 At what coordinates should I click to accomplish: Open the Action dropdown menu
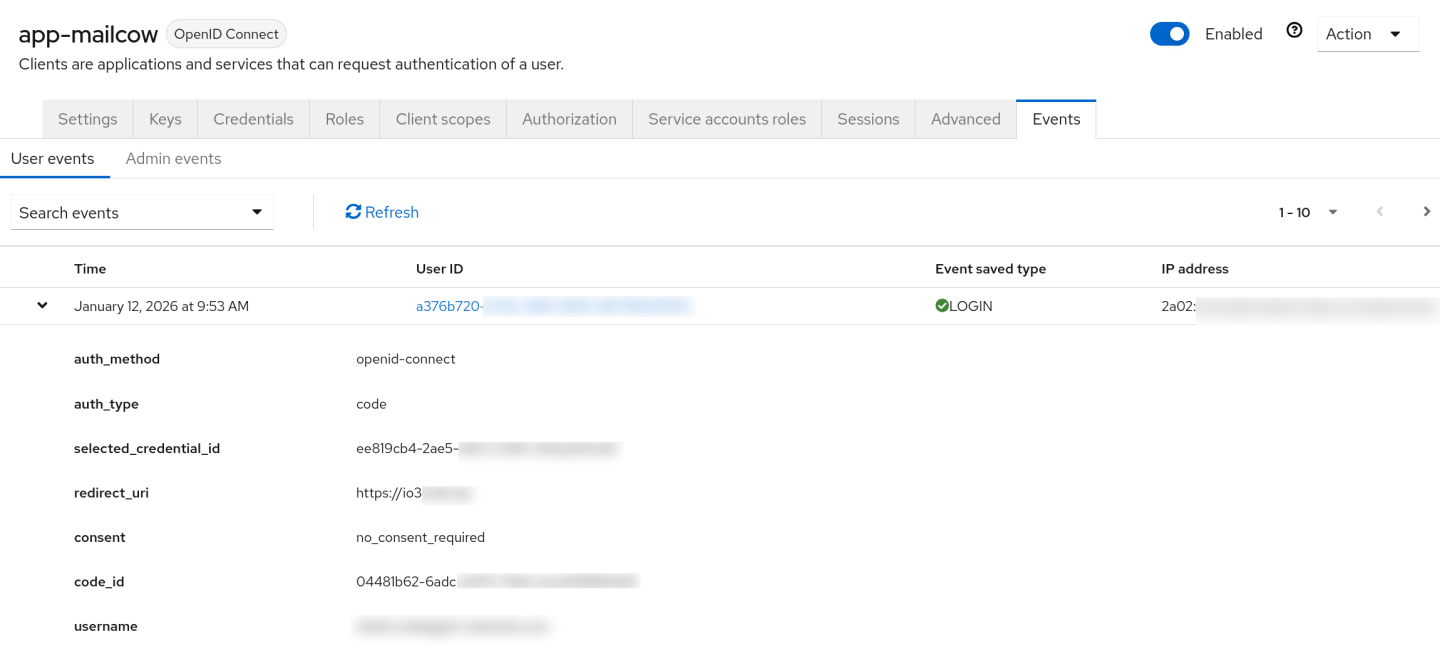tap(1368, 33)
